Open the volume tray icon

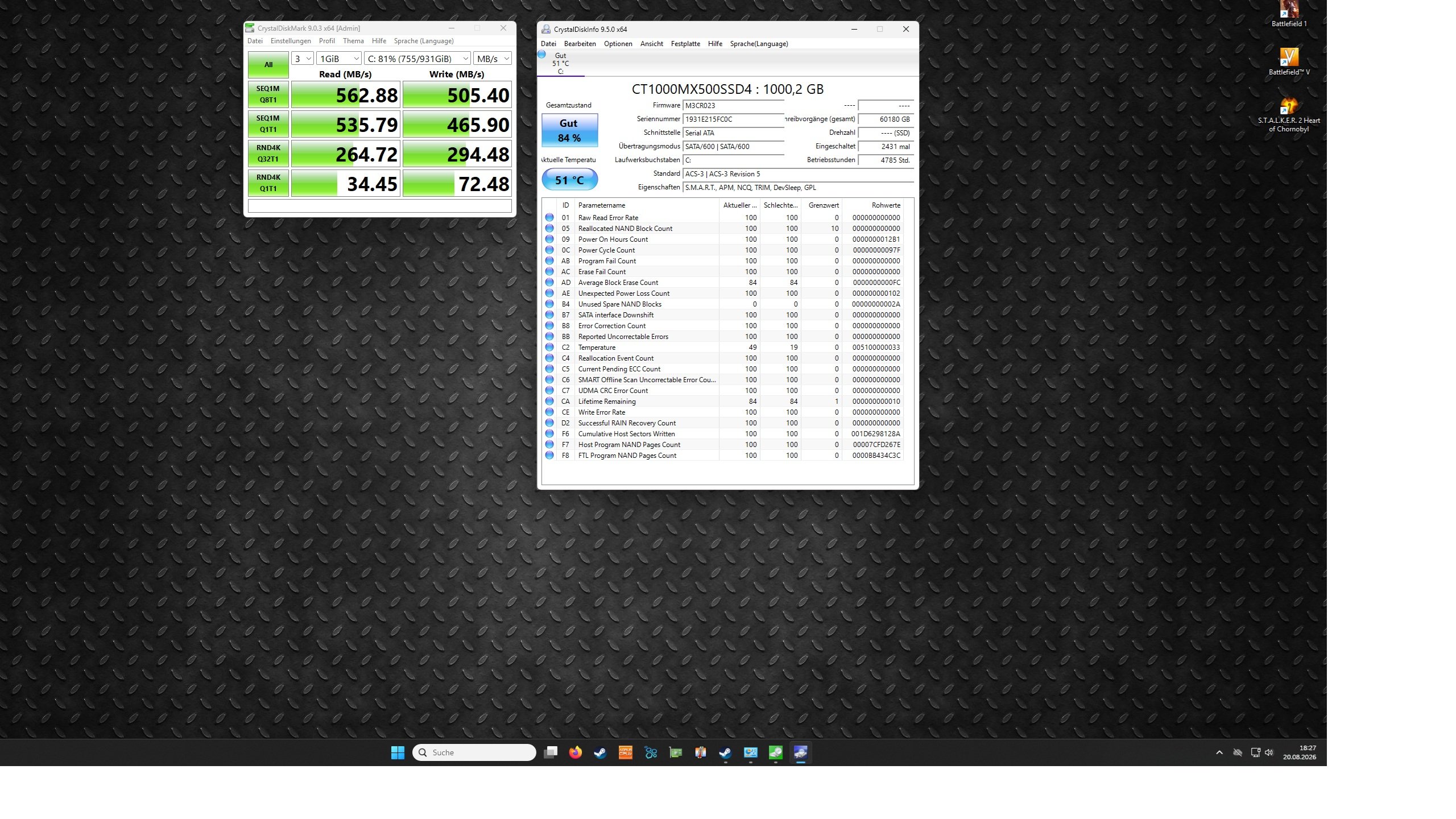(x=1269, y=752)
